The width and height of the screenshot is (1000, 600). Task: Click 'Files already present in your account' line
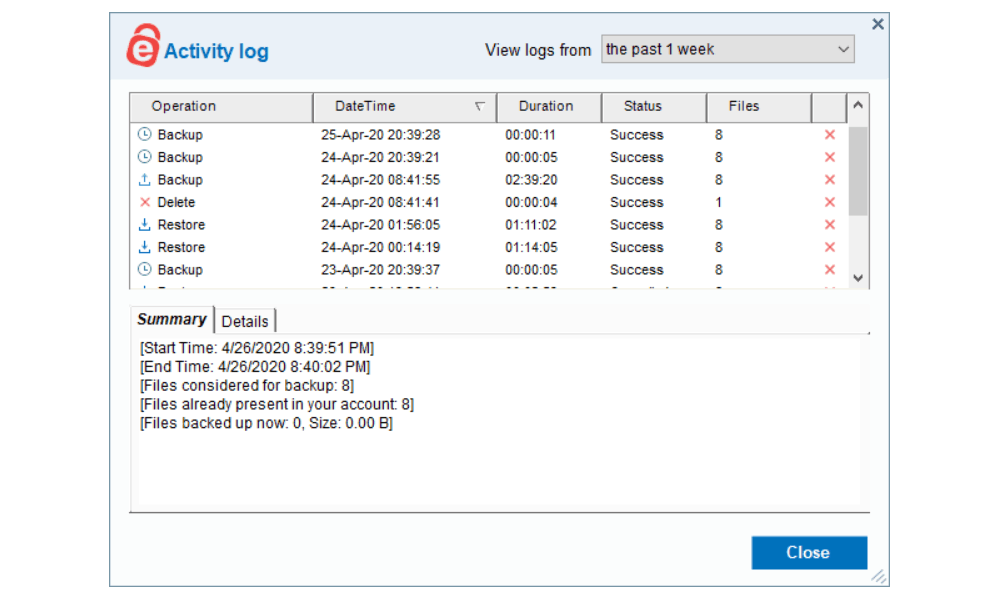(x=277, y=404)
